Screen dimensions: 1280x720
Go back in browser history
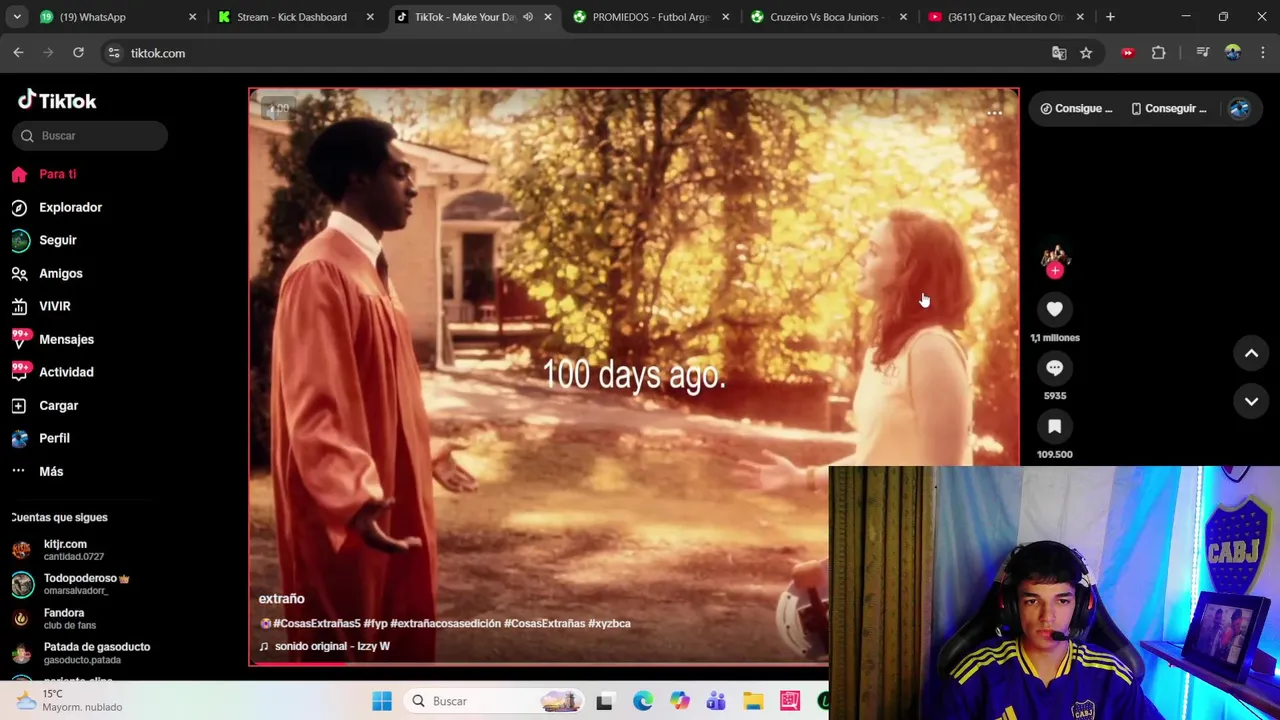coord(18,53)
